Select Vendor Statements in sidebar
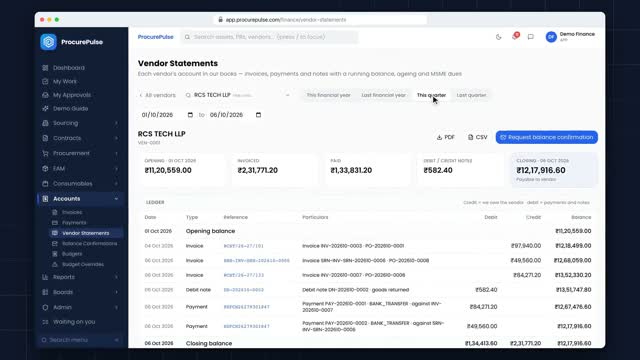640x360 pixels. (85, 233)
